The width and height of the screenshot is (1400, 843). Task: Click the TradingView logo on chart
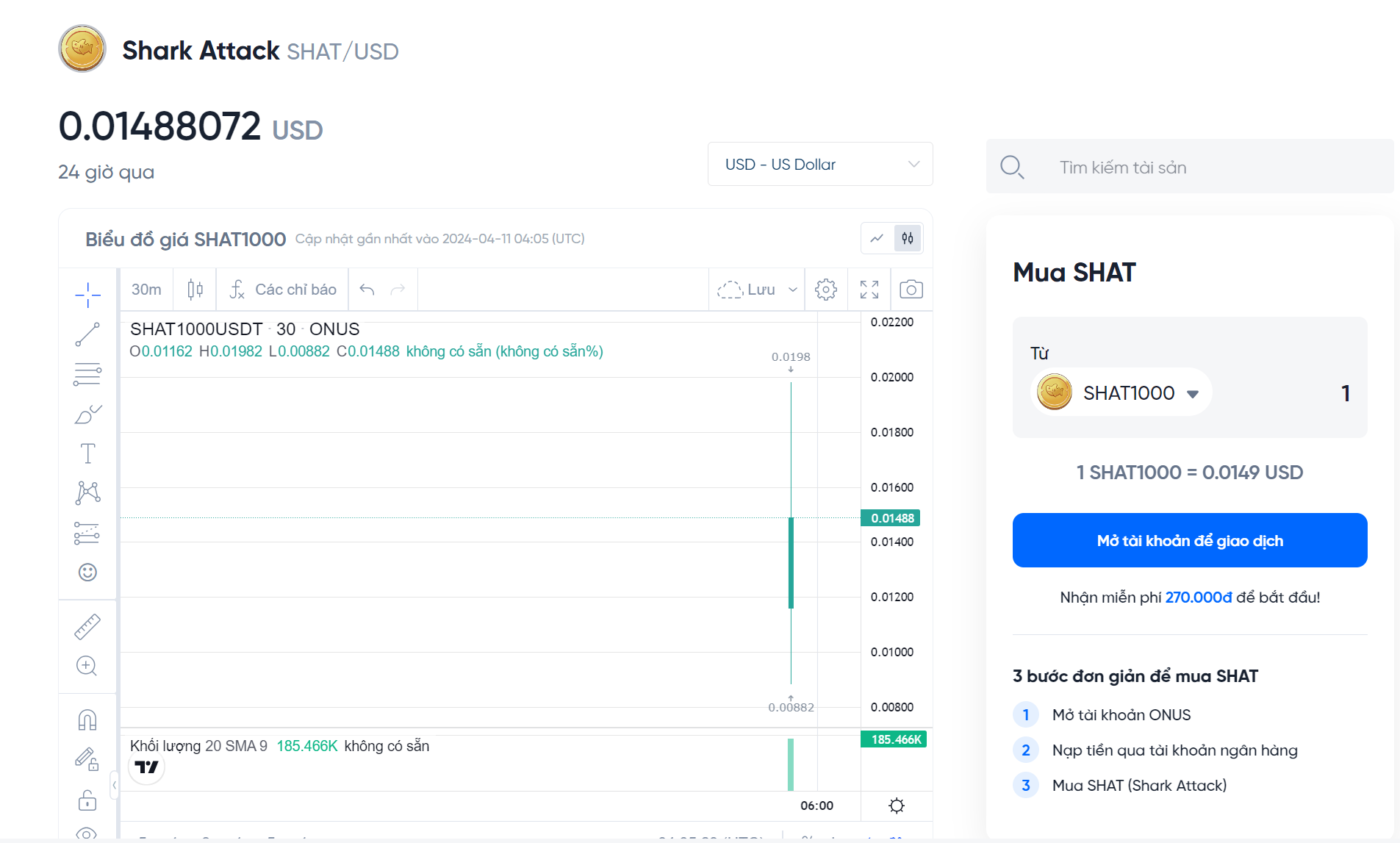pos(147,767)
